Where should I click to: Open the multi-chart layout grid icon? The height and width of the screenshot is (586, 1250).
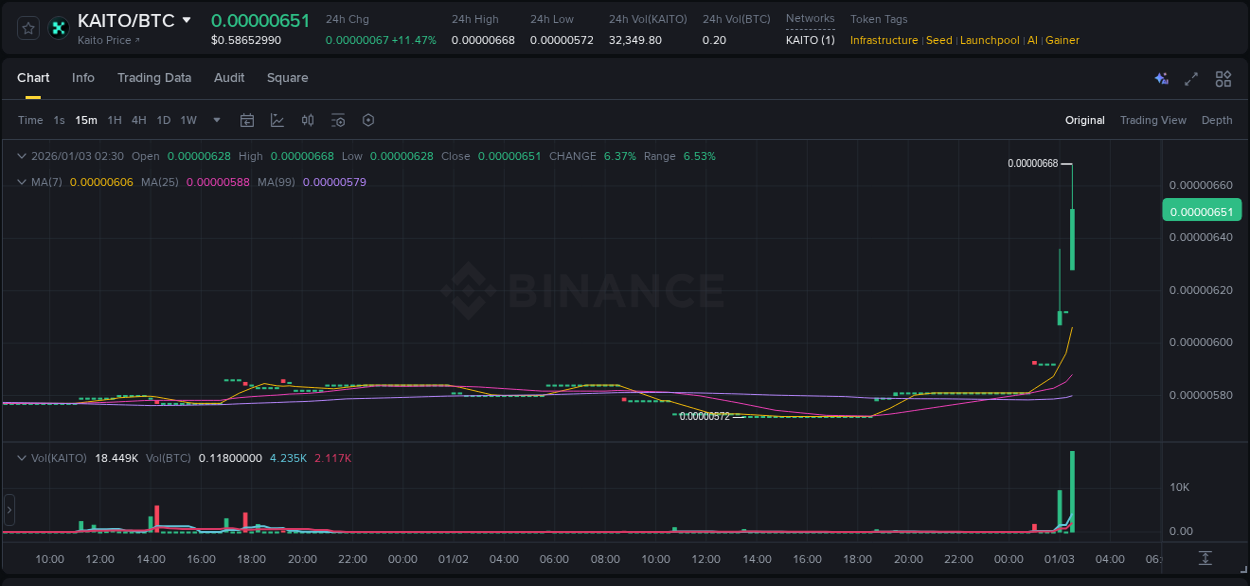1223,79
